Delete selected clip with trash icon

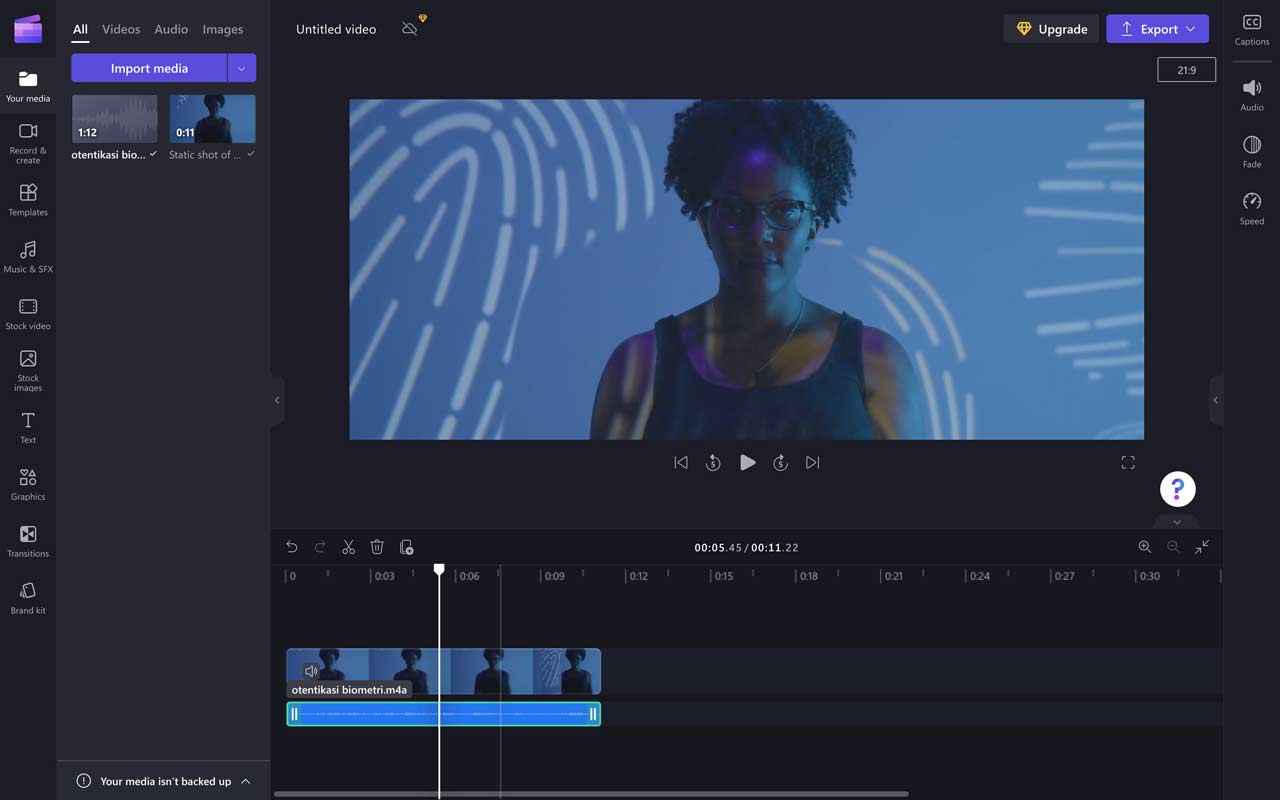[x=377, y=547]
